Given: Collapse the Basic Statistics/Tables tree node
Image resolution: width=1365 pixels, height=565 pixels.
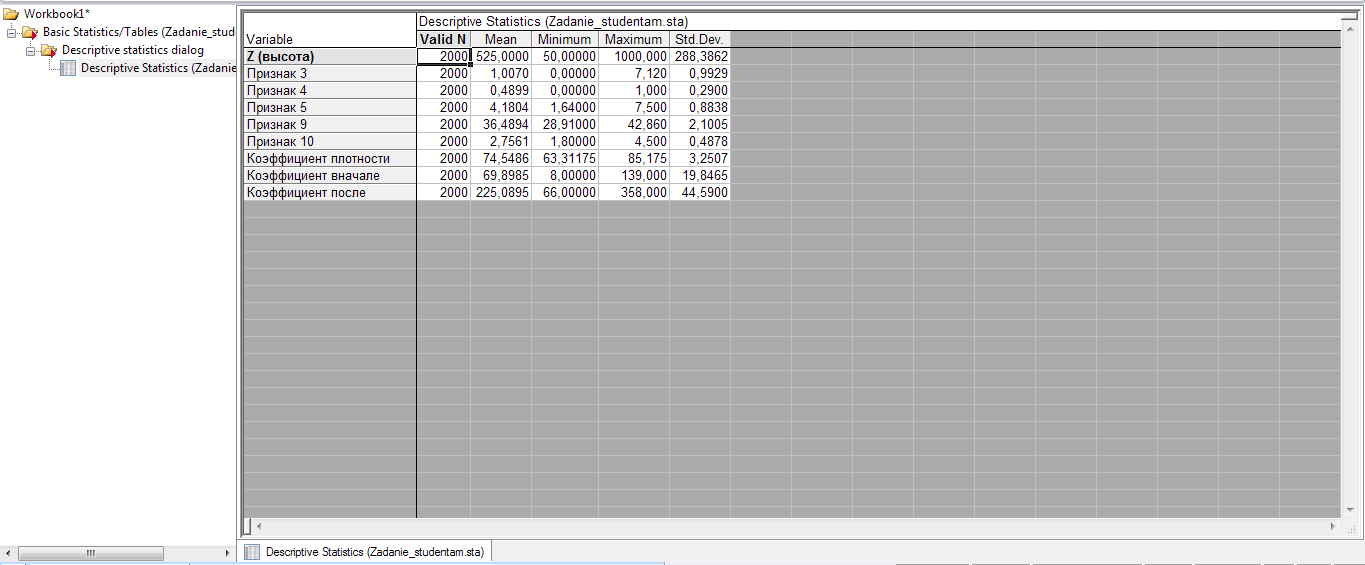Looking at the screenshot, I should coord(12,32).
